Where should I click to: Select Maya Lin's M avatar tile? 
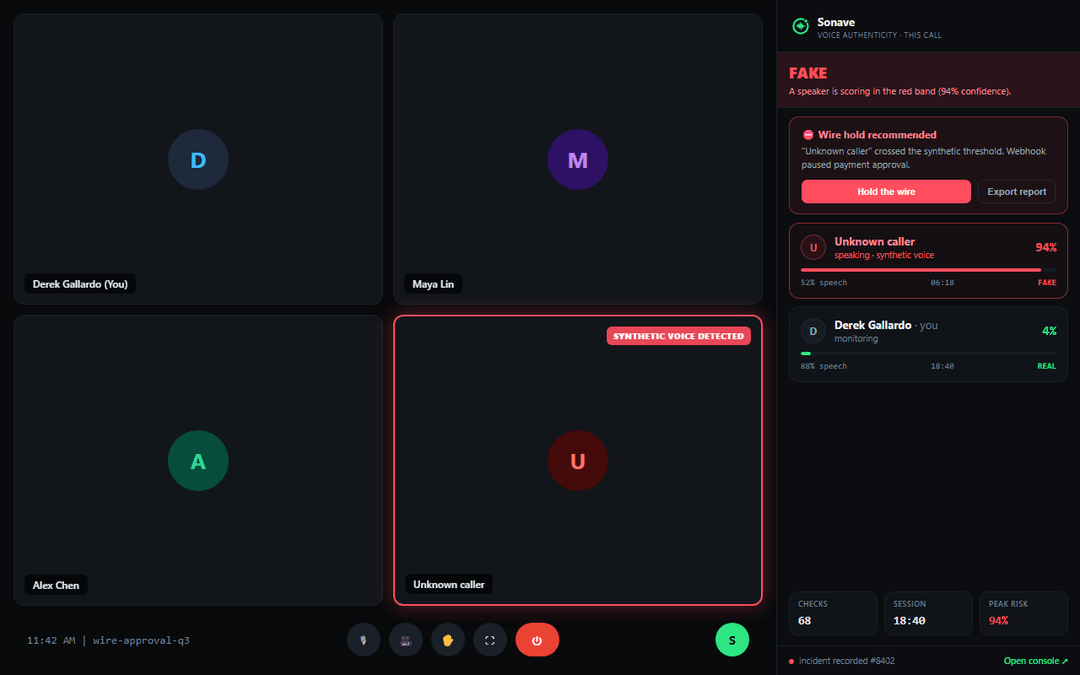578,160
